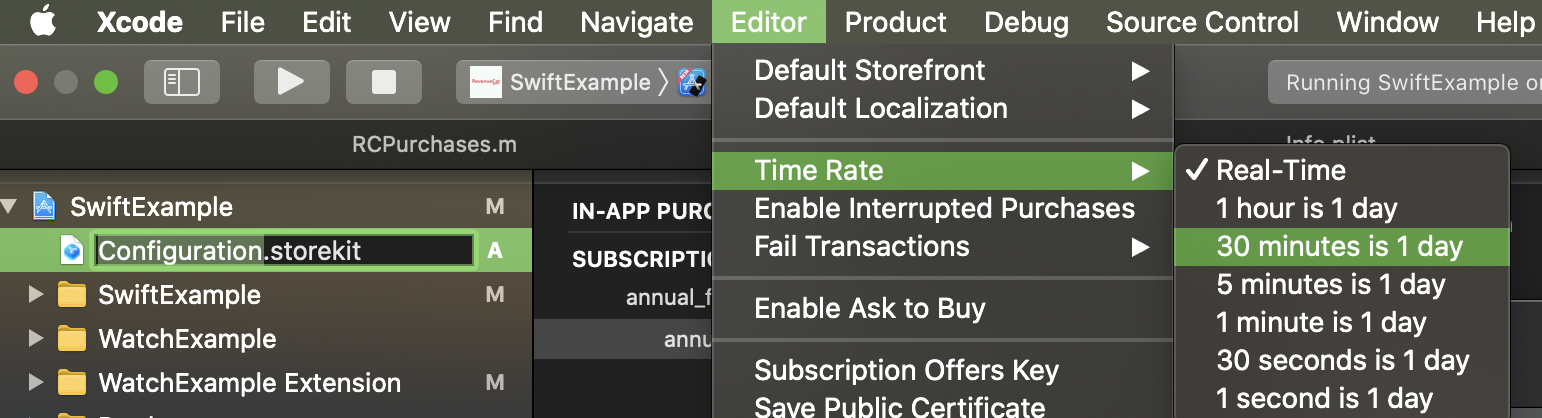Select 30 minutes is 1 day
This screenshot has height=418, width=1542.
tap(1341, 246)
